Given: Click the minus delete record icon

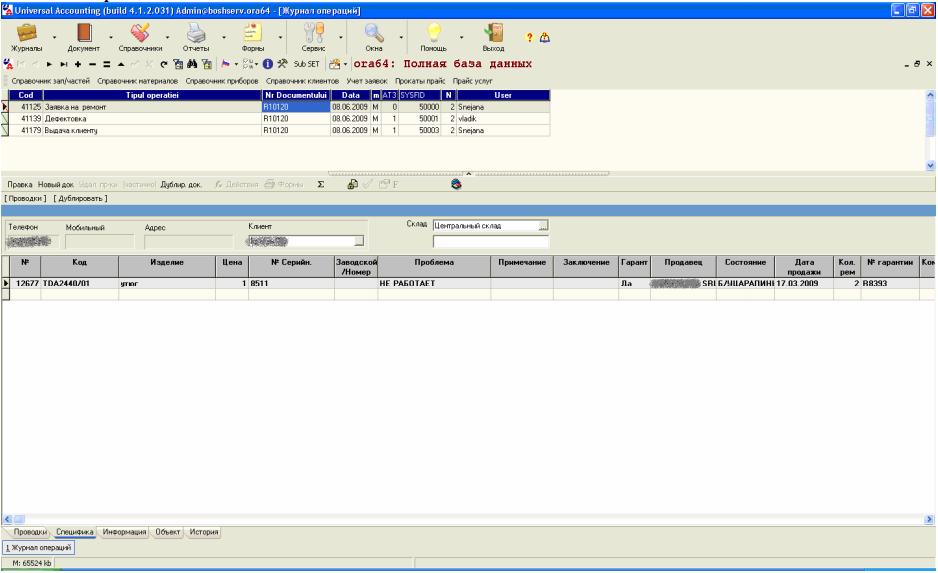Looking at the screenshot, I should (x=92, y=64).
